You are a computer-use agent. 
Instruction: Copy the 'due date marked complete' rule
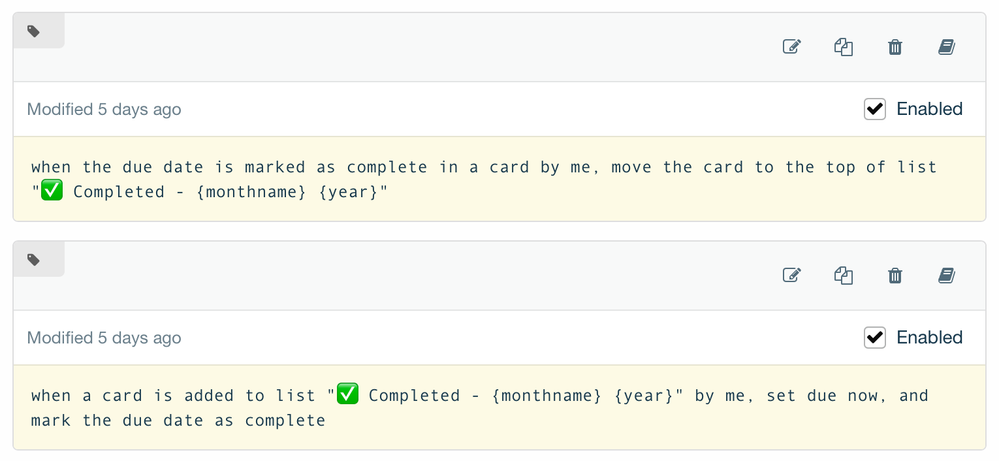tap(844, 46)
